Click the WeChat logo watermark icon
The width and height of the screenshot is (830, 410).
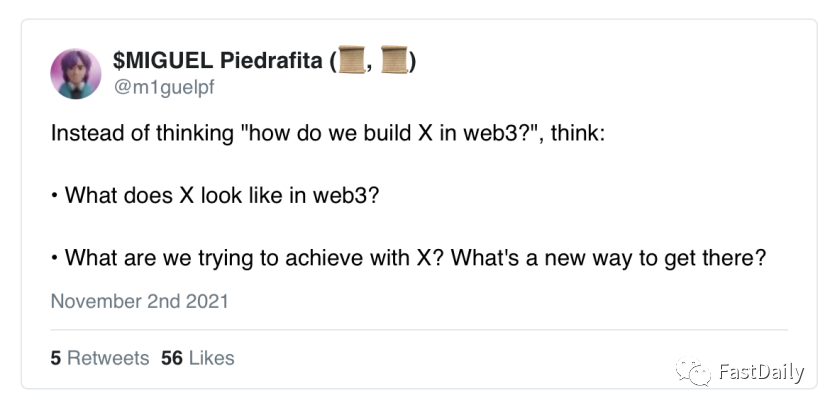coord(693,372)
